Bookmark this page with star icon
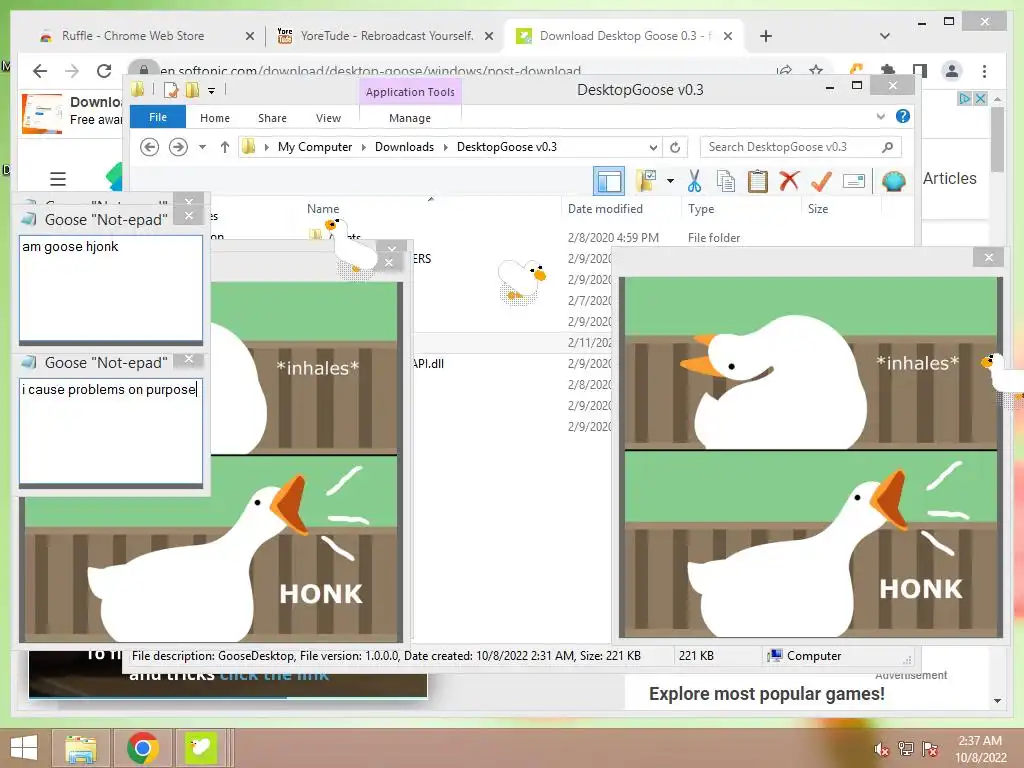Screen dimensions: 1024x768 click(x=816, y=71)
